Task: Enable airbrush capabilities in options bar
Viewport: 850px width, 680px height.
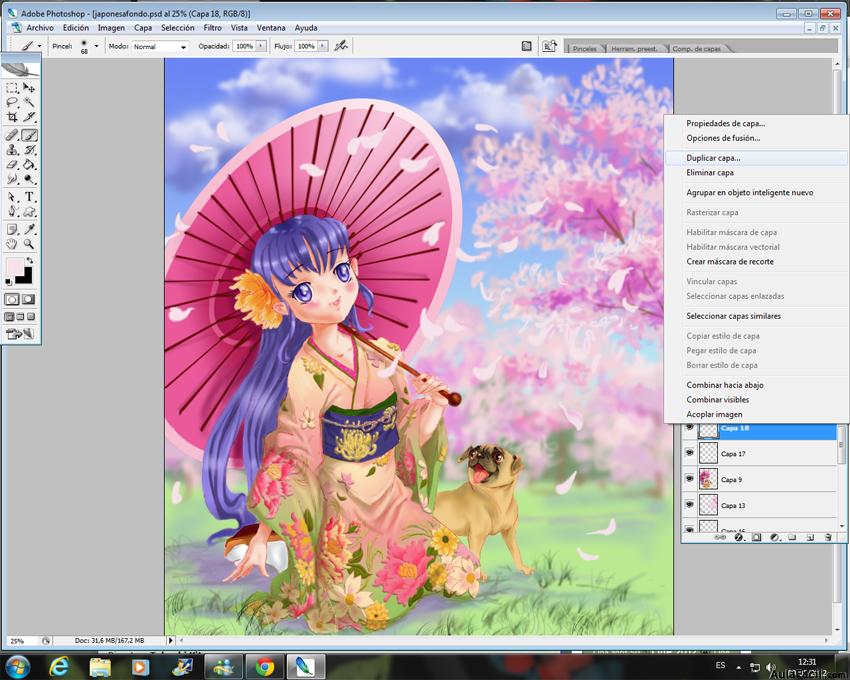Action: tap(341, 46)
